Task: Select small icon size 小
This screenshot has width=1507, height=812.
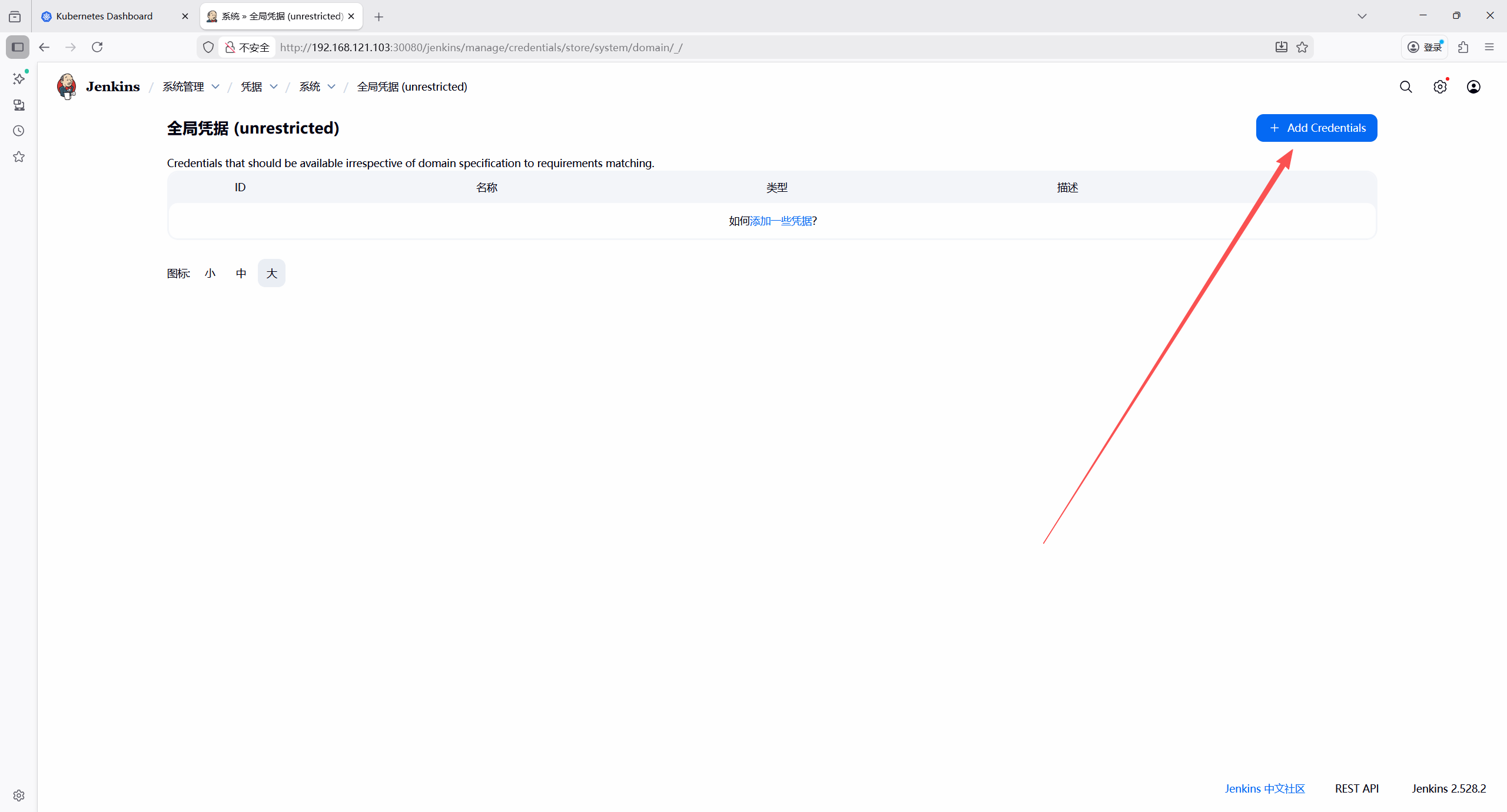Action: click(210, 273)
